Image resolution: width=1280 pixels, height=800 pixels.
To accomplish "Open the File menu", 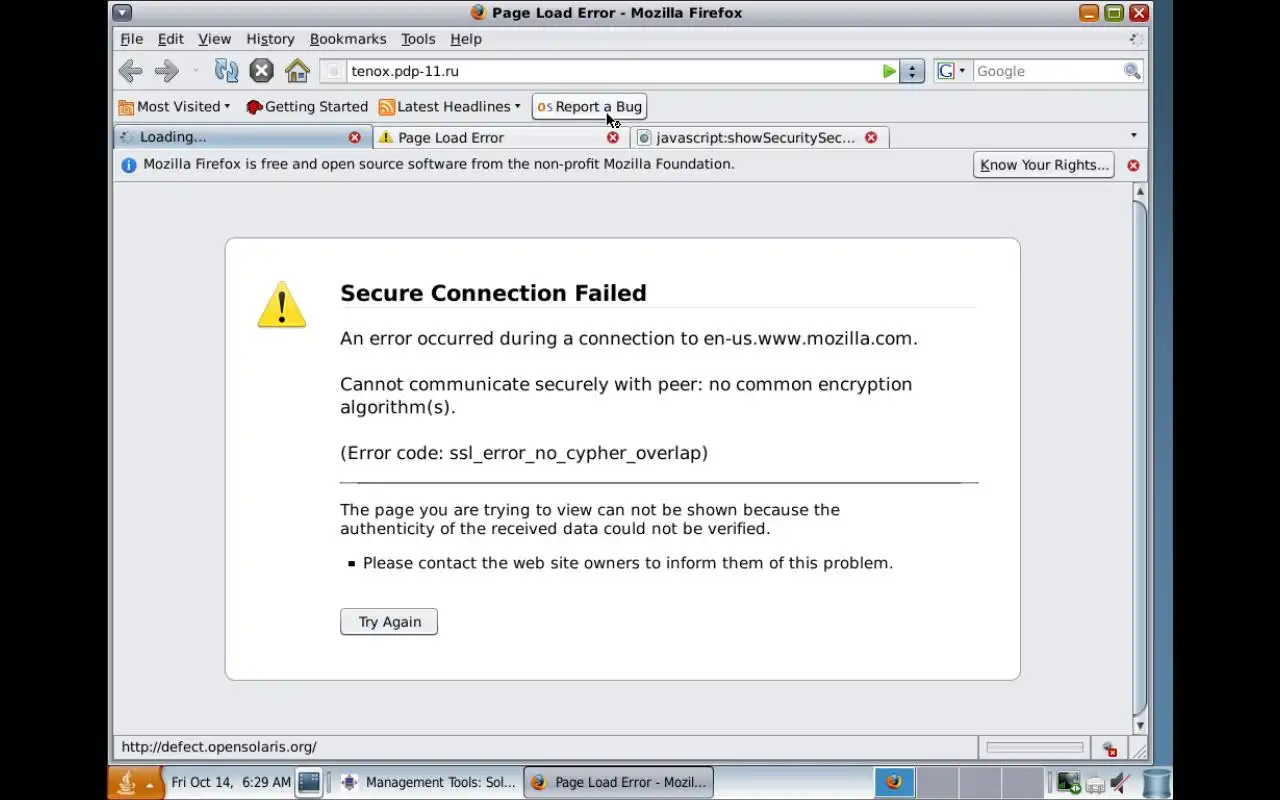I will [x=132, y=39].
